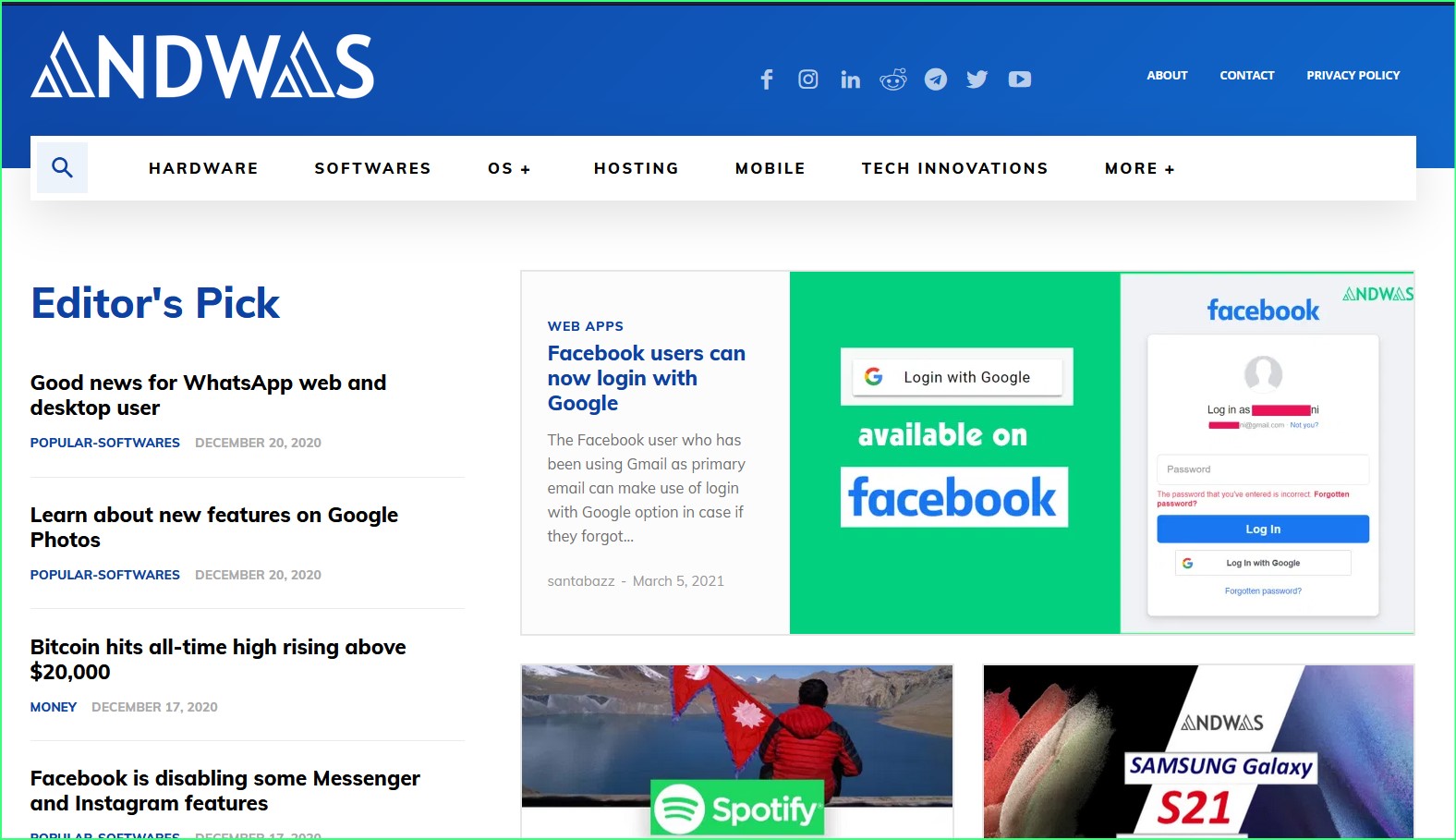Viewport: 1456px width, 840px height.
Task: Open the Samsung Galaxy S21 thumbnail
Action: coord(1198,751)
